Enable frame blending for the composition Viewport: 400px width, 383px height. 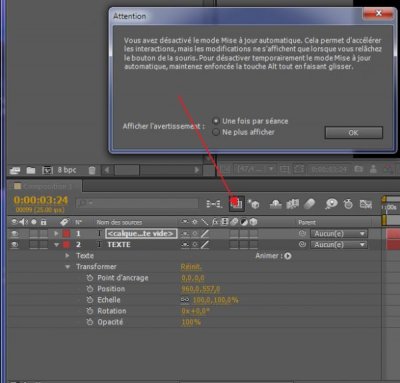coord(292,204)
